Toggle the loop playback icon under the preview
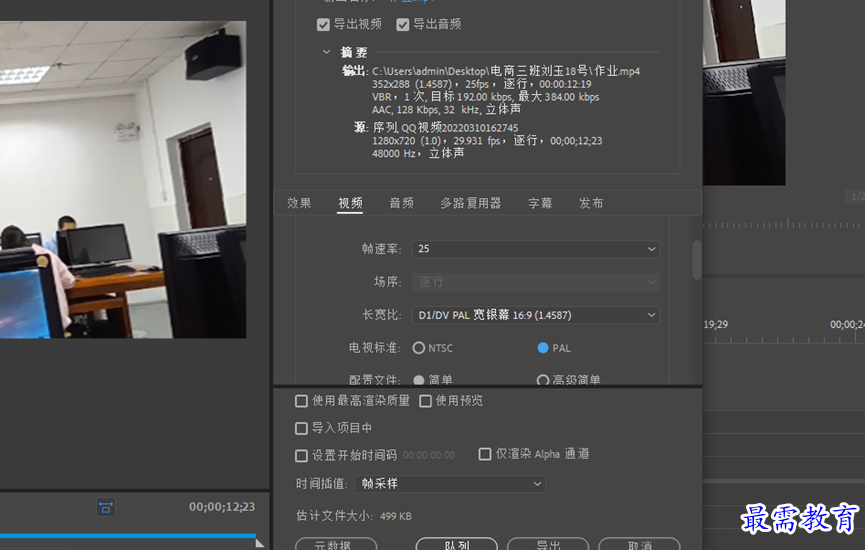 tap(106, 507)
